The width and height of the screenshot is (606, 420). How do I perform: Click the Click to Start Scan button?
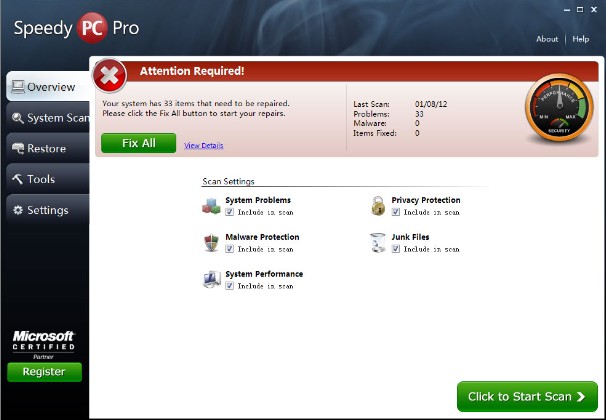[x=527, y=396]
